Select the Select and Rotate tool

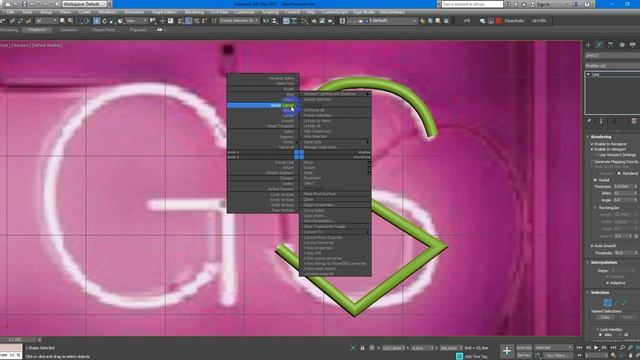tap(104, 21)
